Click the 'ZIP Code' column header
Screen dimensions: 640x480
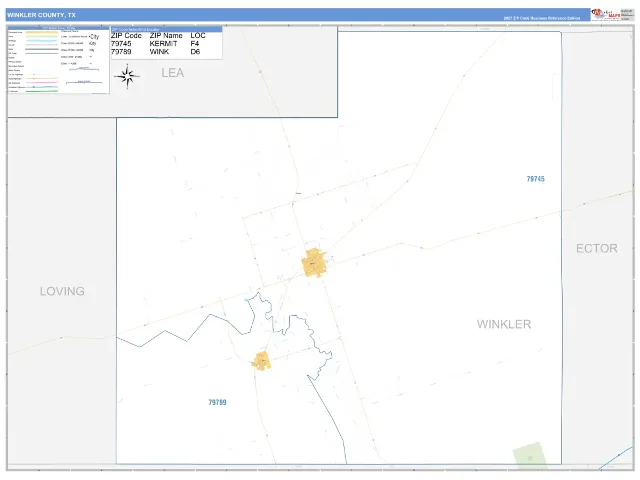(x=126, y=36)
